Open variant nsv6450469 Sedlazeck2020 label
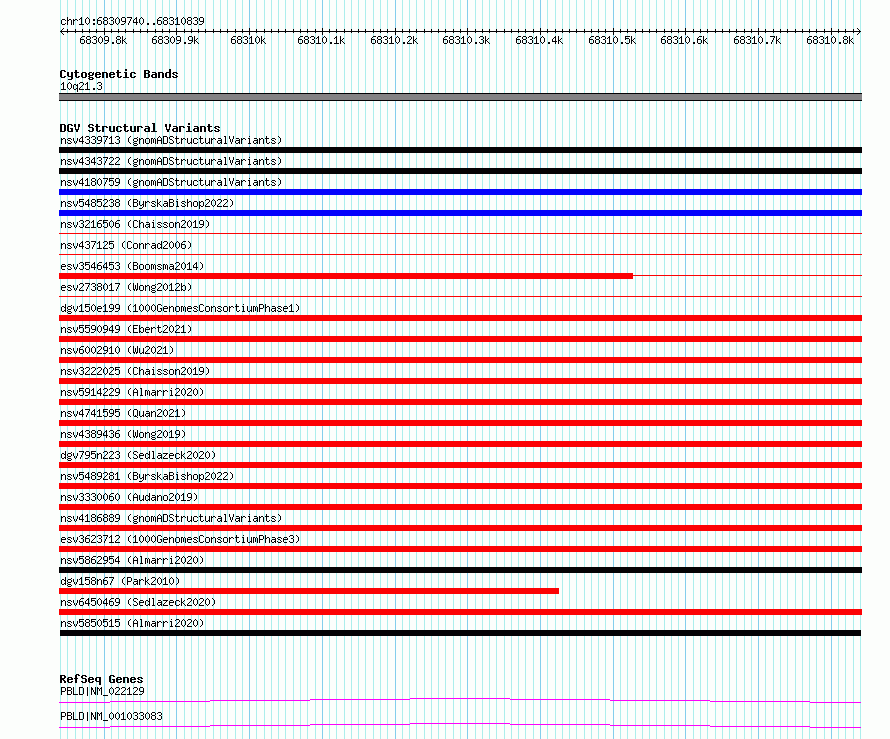 point(138,602)
